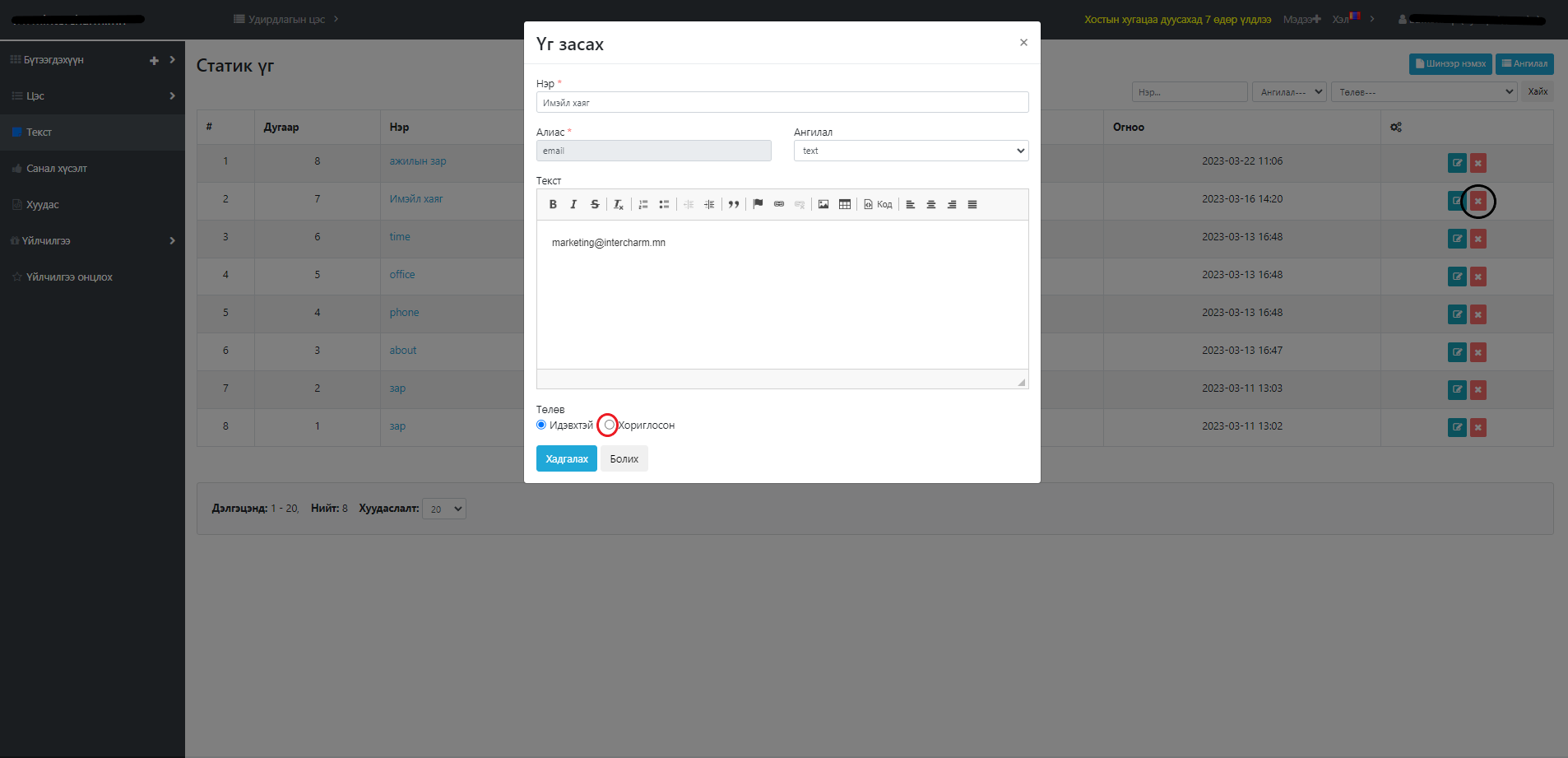Open the Төлөв filter dropdown

(1424, 92)
